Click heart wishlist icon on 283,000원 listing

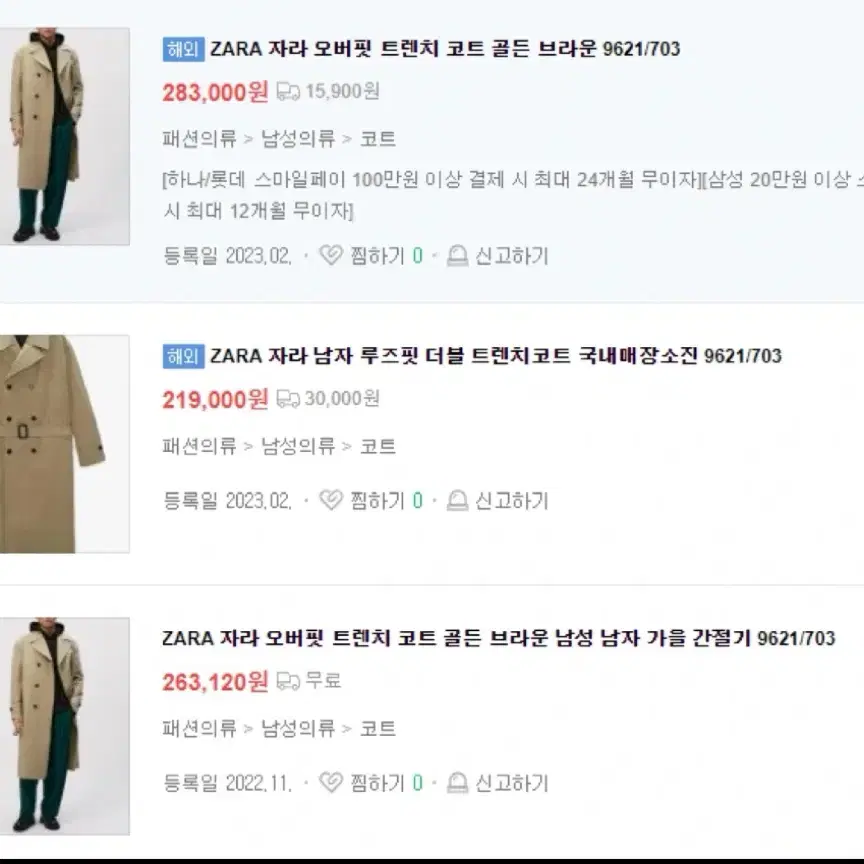(331, 255)
